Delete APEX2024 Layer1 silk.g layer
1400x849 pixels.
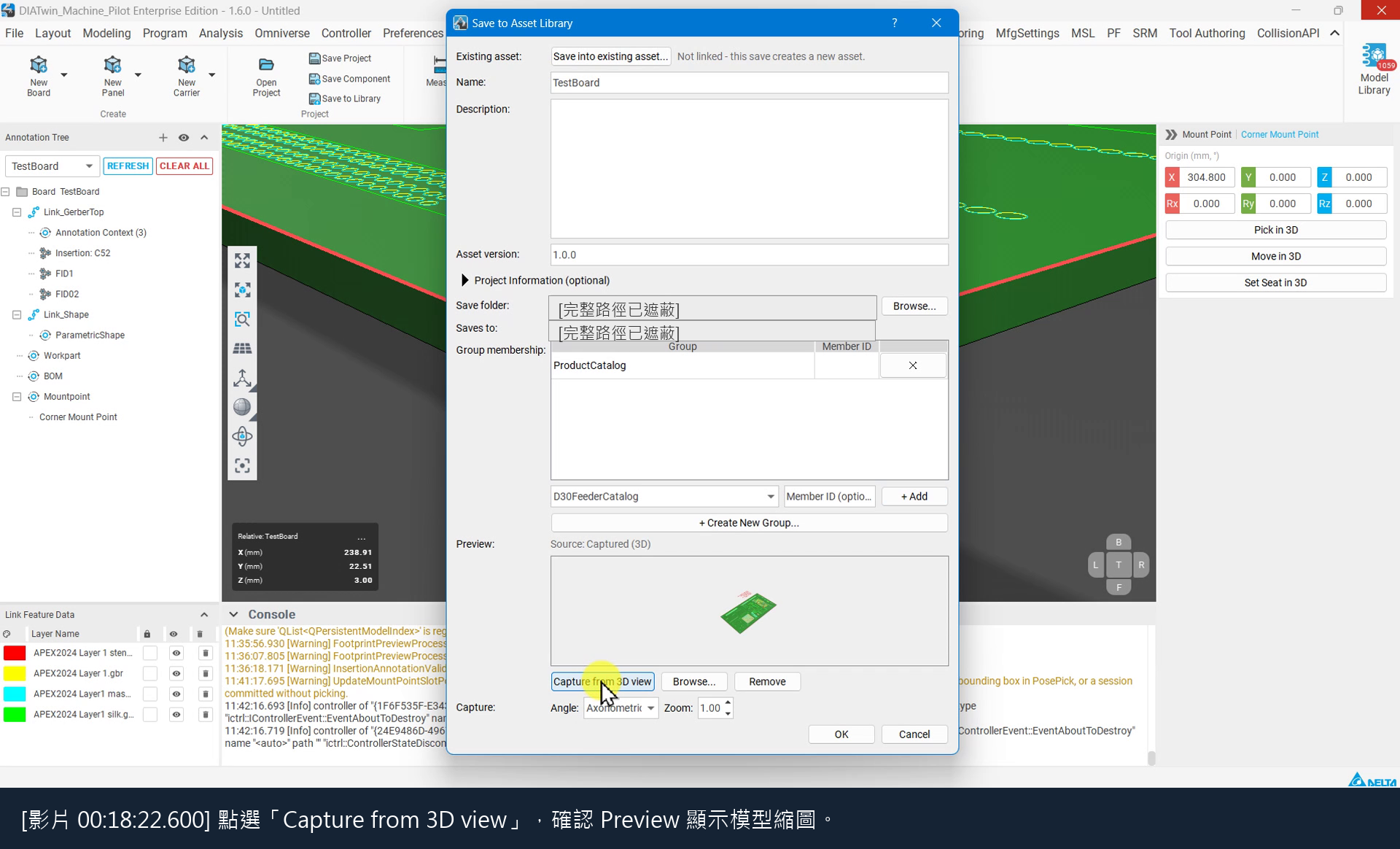(x=205, y=714)
